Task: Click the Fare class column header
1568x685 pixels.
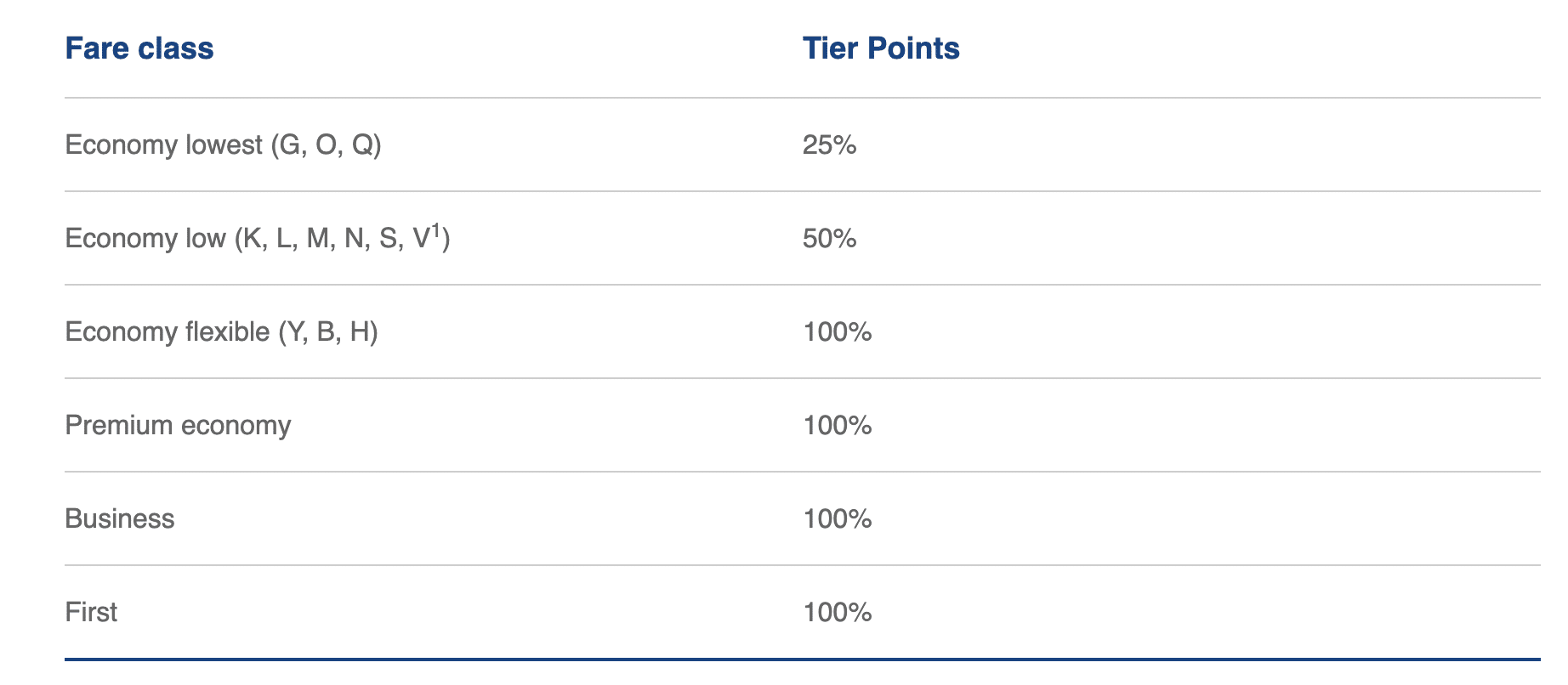Action: click(x=139, y=48)
